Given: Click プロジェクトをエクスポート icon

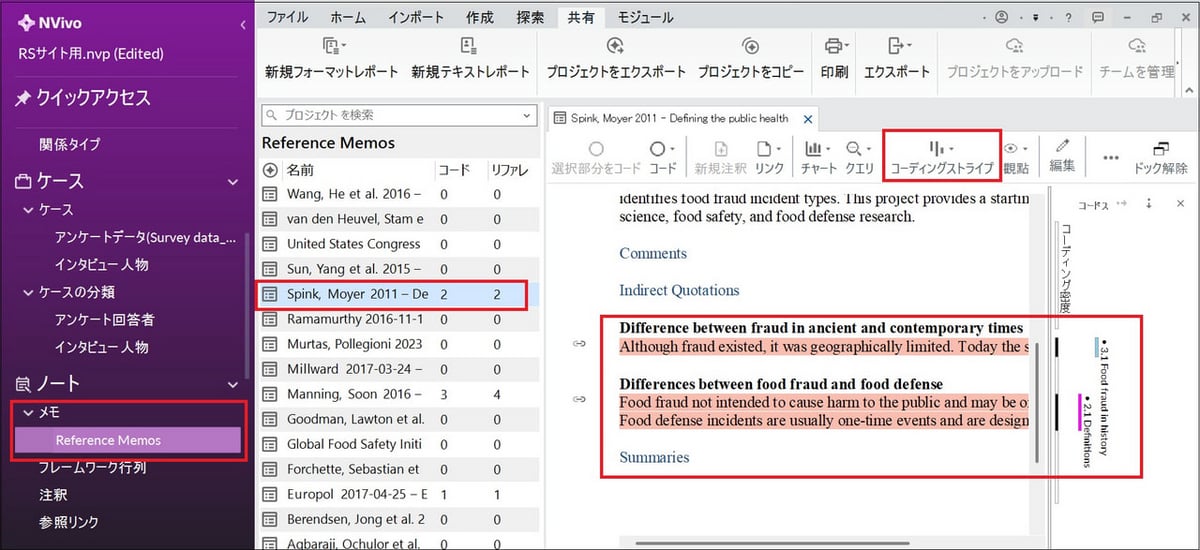Looking at the screenshot, I should point(615,47).
